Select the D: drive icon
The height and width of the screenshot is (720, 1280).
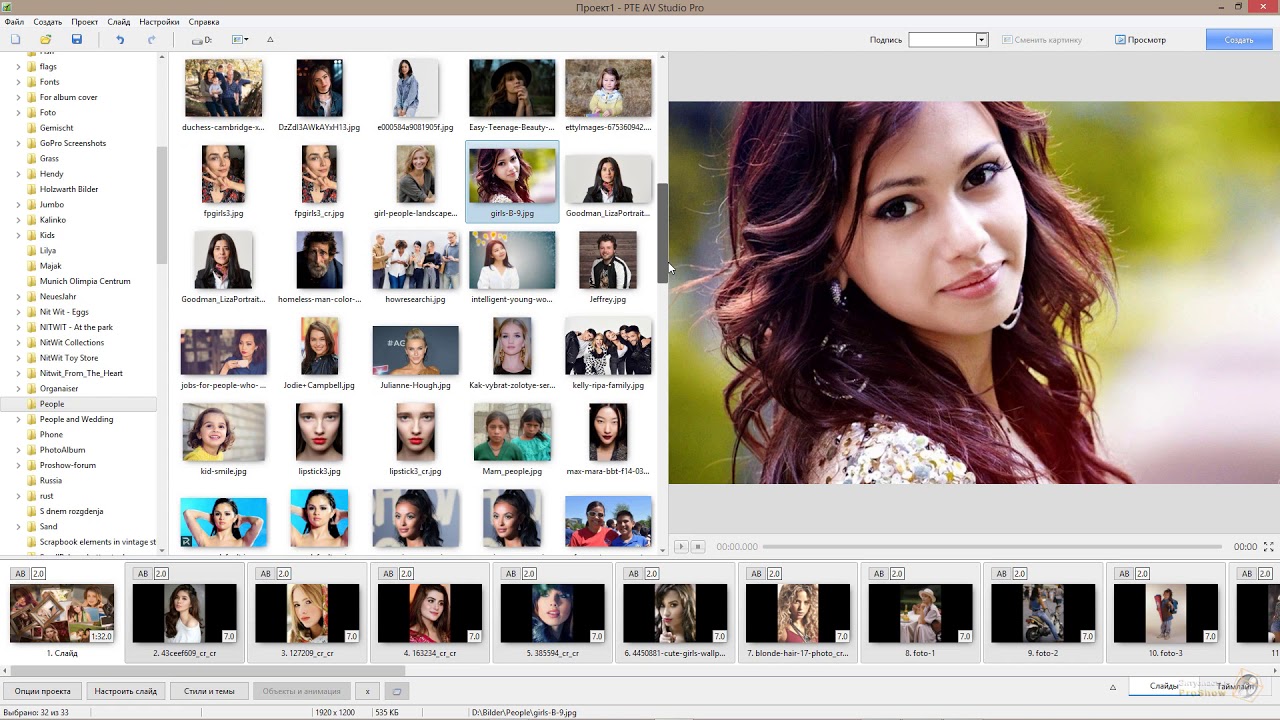[x=202, y=40]
